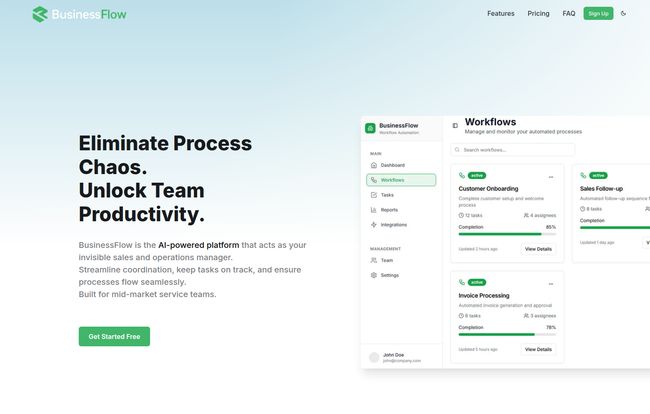Screen dimensions: 650x414
Task: Click the Invoice Processing completion progress bar
Action: click(x=507, y=334)
